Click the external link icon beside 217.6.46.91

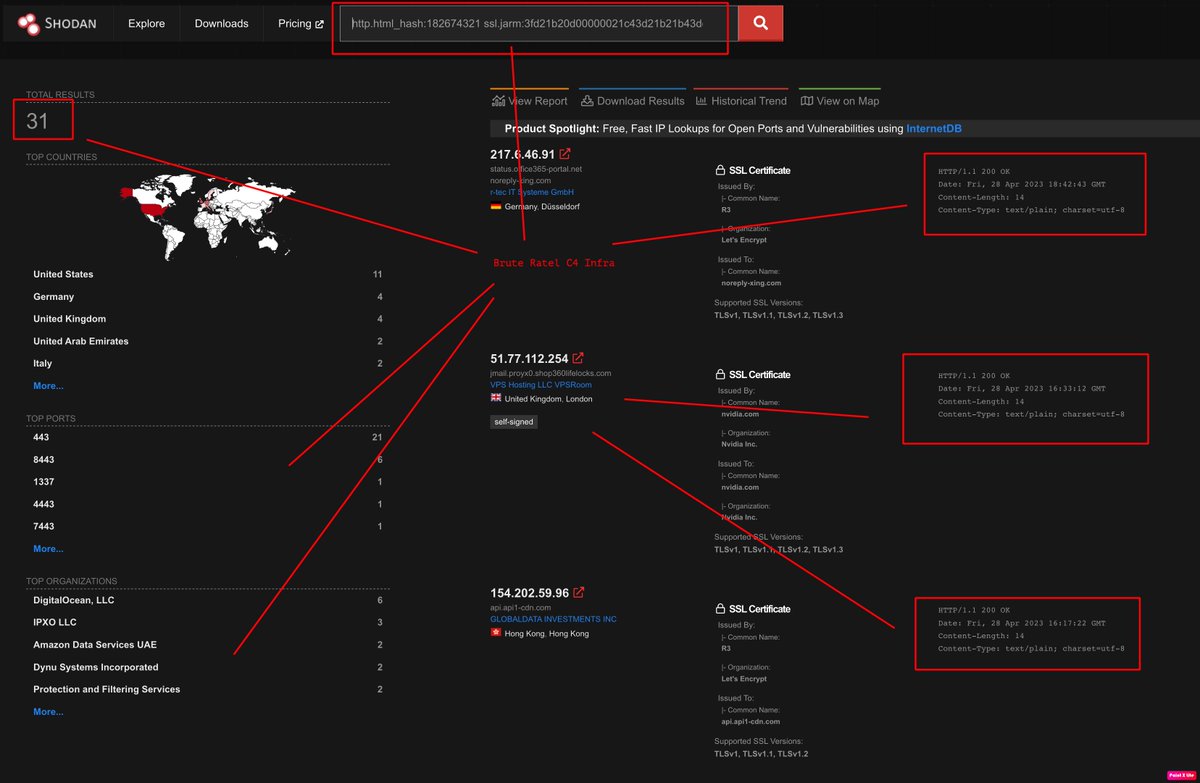click(x=563, y=153)
